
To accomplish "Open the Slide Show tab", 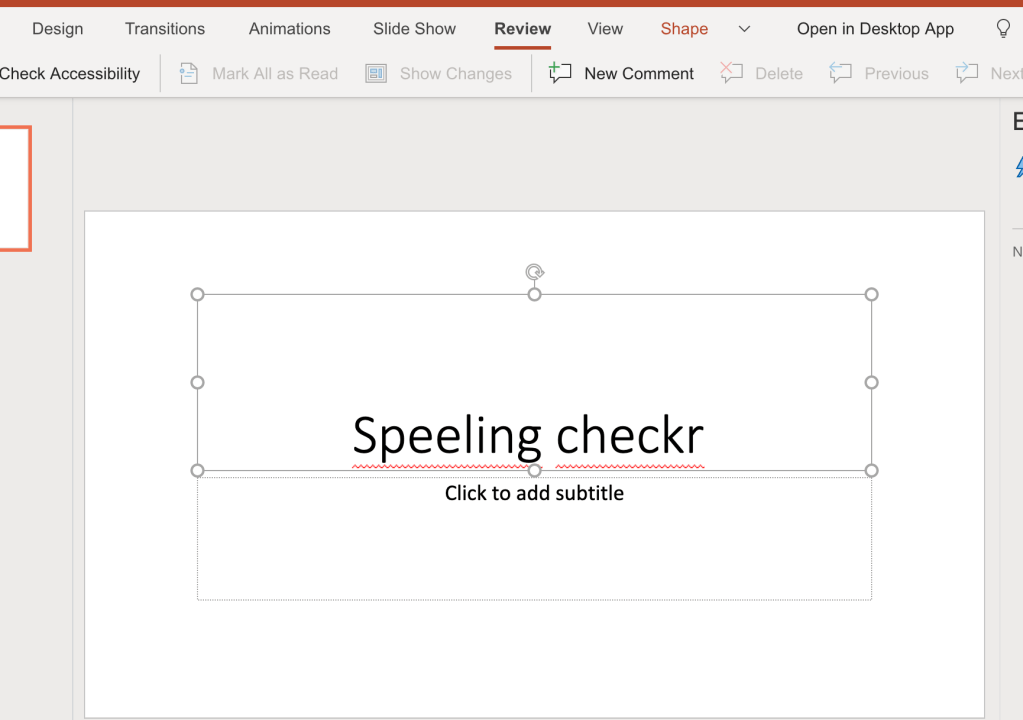I will click(x=414, y=29).
